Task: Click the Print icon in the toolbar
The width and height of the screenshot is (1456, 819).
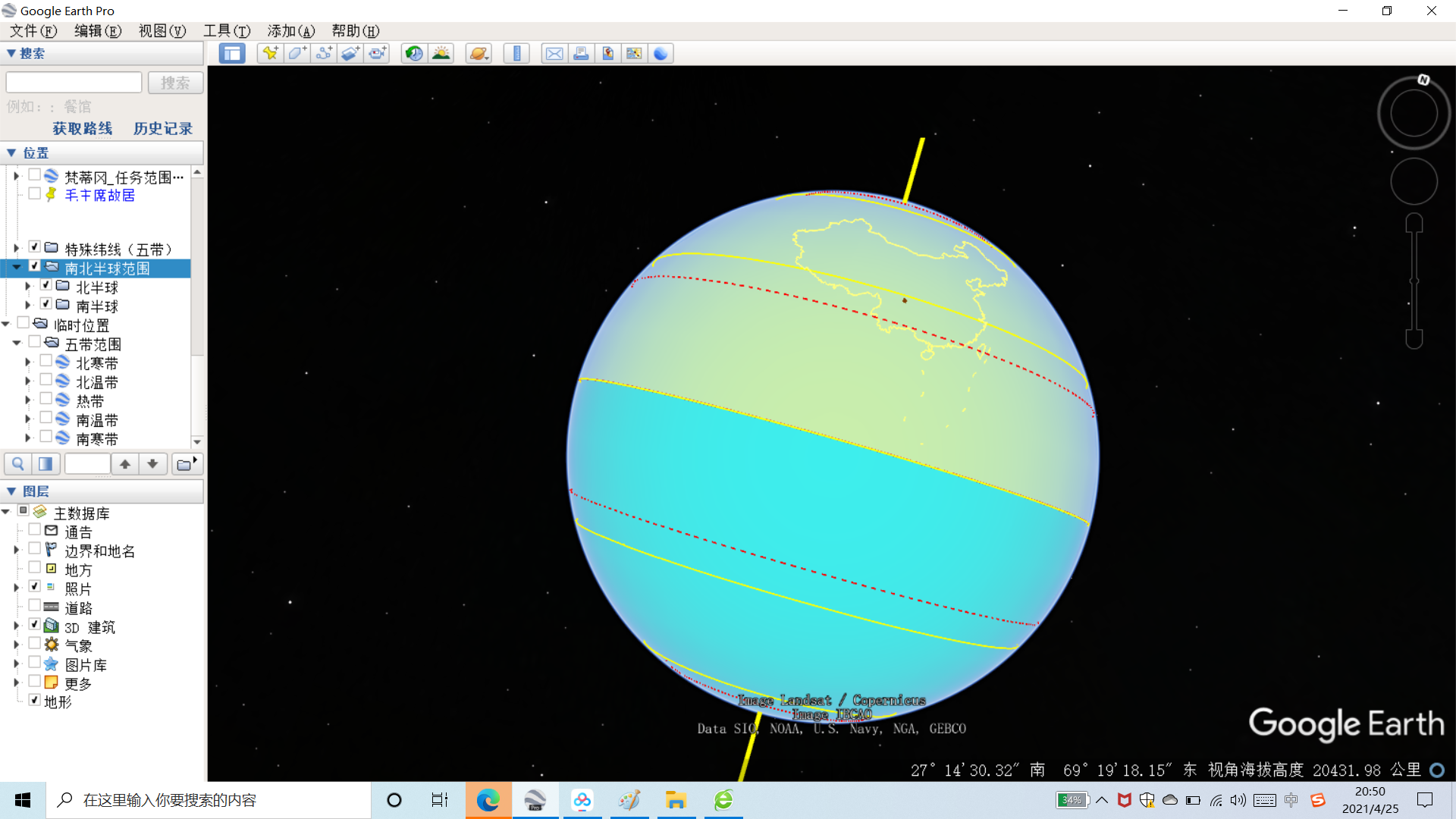Action: (x=581, y=53)
